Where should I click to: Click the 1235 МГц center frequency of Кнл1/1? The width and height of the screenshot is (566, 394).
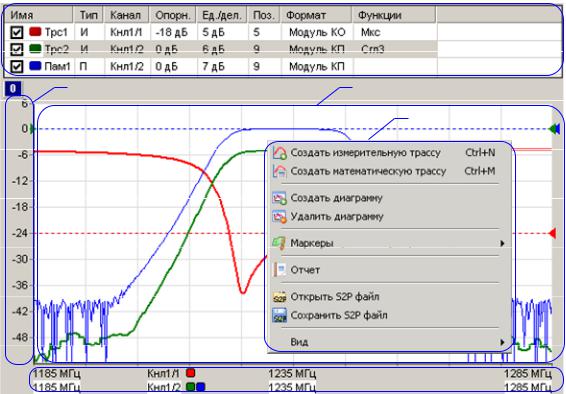point(292,373)
